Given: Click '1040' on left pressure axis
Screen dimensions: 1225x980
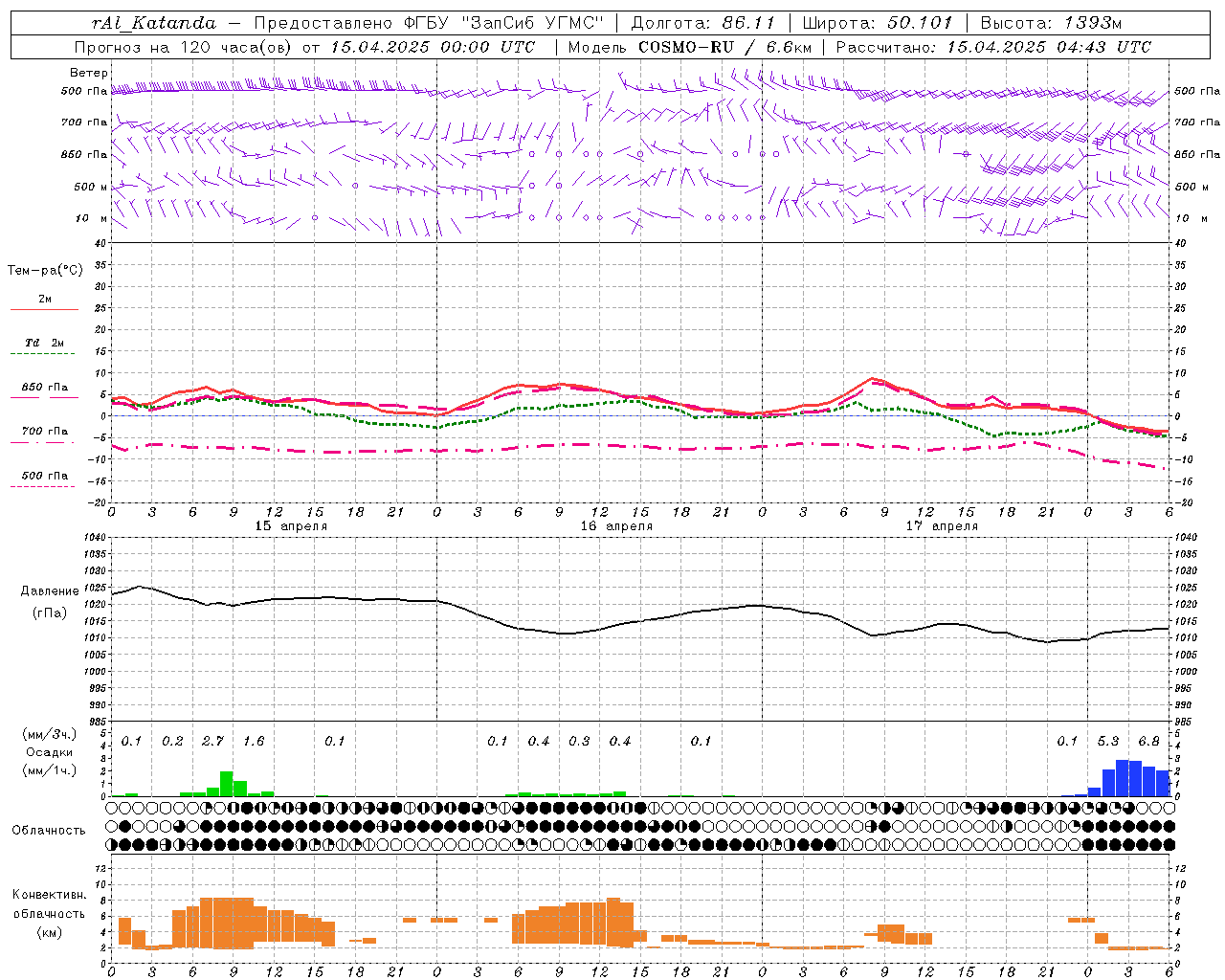Looking at the screenshot, I should [94, 538].
